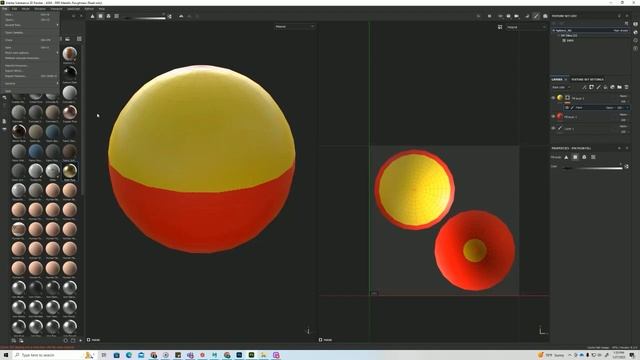
Task: Select the highlighted gold material in Assets
Action: [70, 171]
